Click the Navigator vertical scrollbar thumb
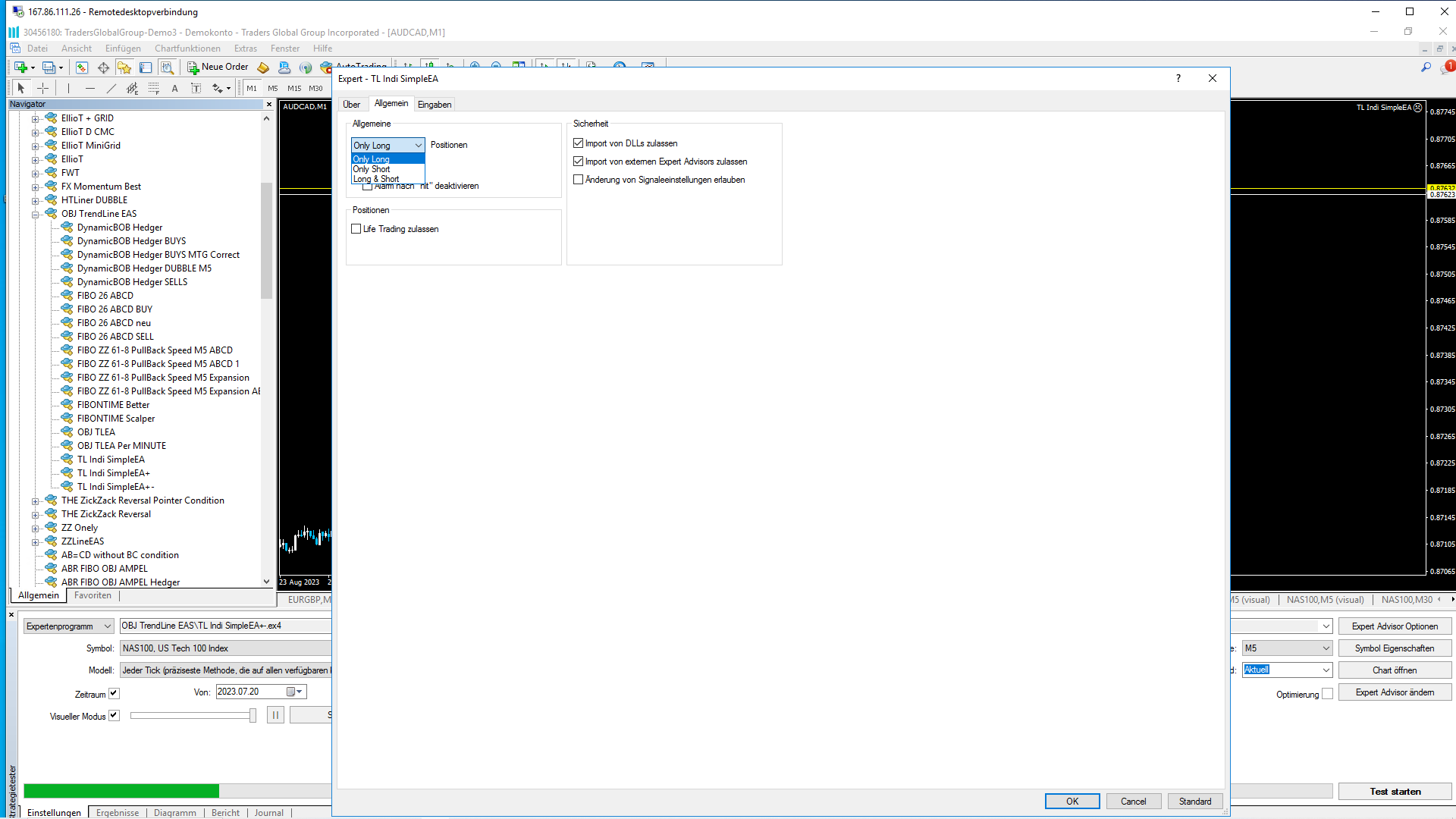The height and width of the screenshot is (819, 1456). tap(266, 241)
